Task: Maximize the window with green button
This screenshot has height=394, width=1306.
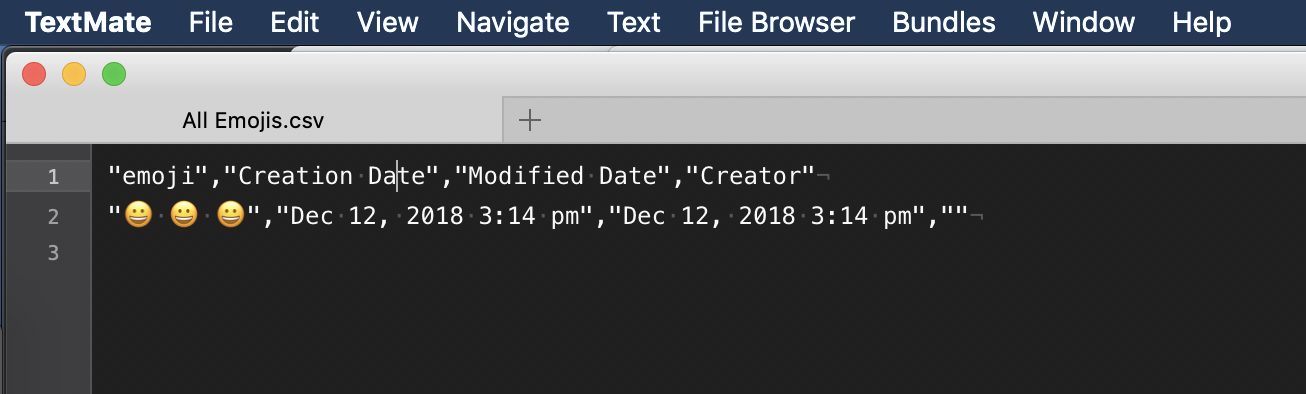Action: (x=114, y=74)
